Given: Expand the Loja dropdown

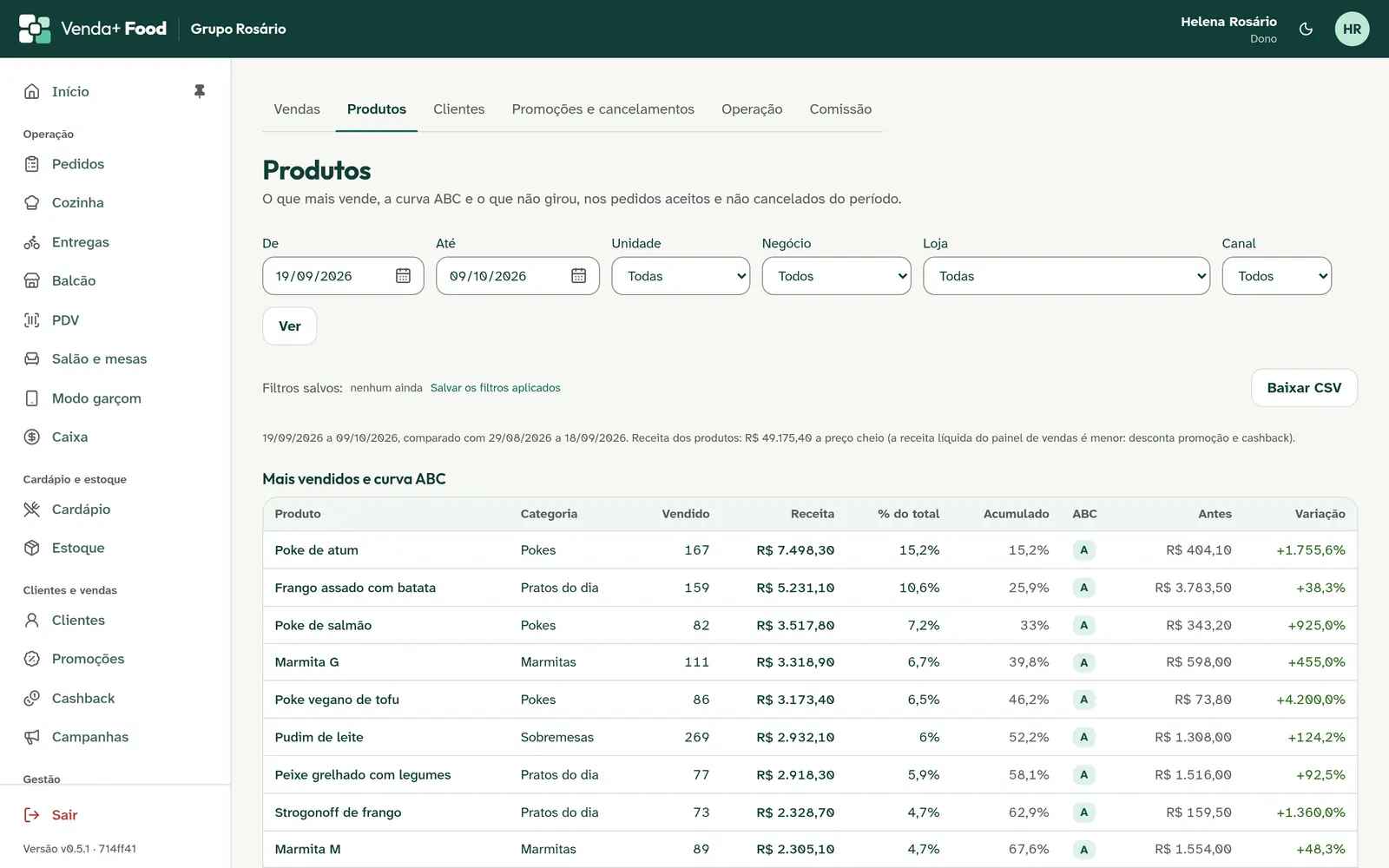Looking at the screenshot, I should pyautogui.click(x=1066, y=276).
